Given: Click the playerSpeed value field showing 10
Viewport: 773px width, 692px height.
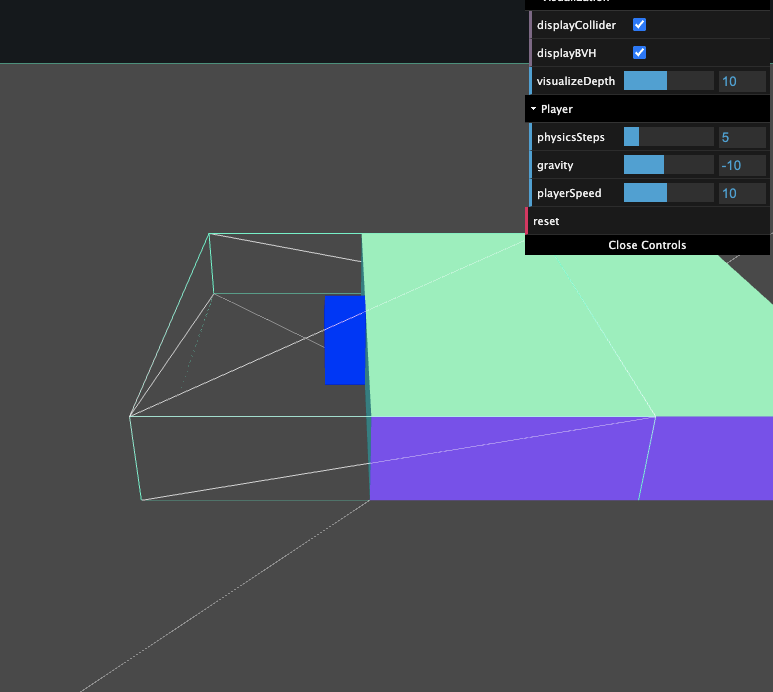Looking at the screenshot, I should pos(742,193).
